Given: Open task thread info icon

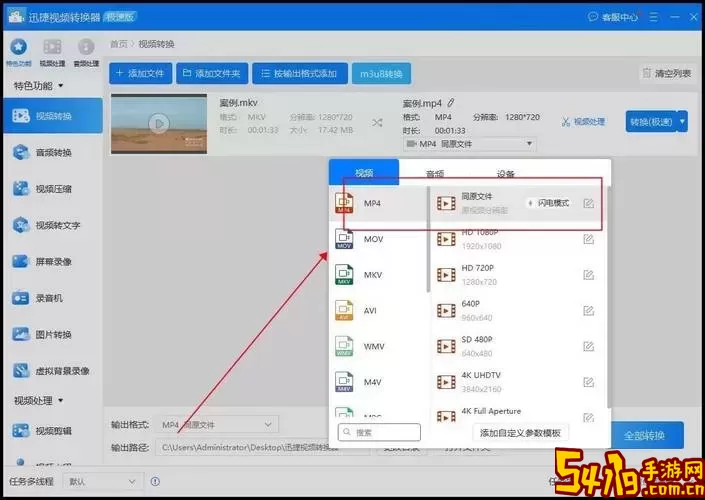Looking at the screenshot, I should click(x=155, y=482).
